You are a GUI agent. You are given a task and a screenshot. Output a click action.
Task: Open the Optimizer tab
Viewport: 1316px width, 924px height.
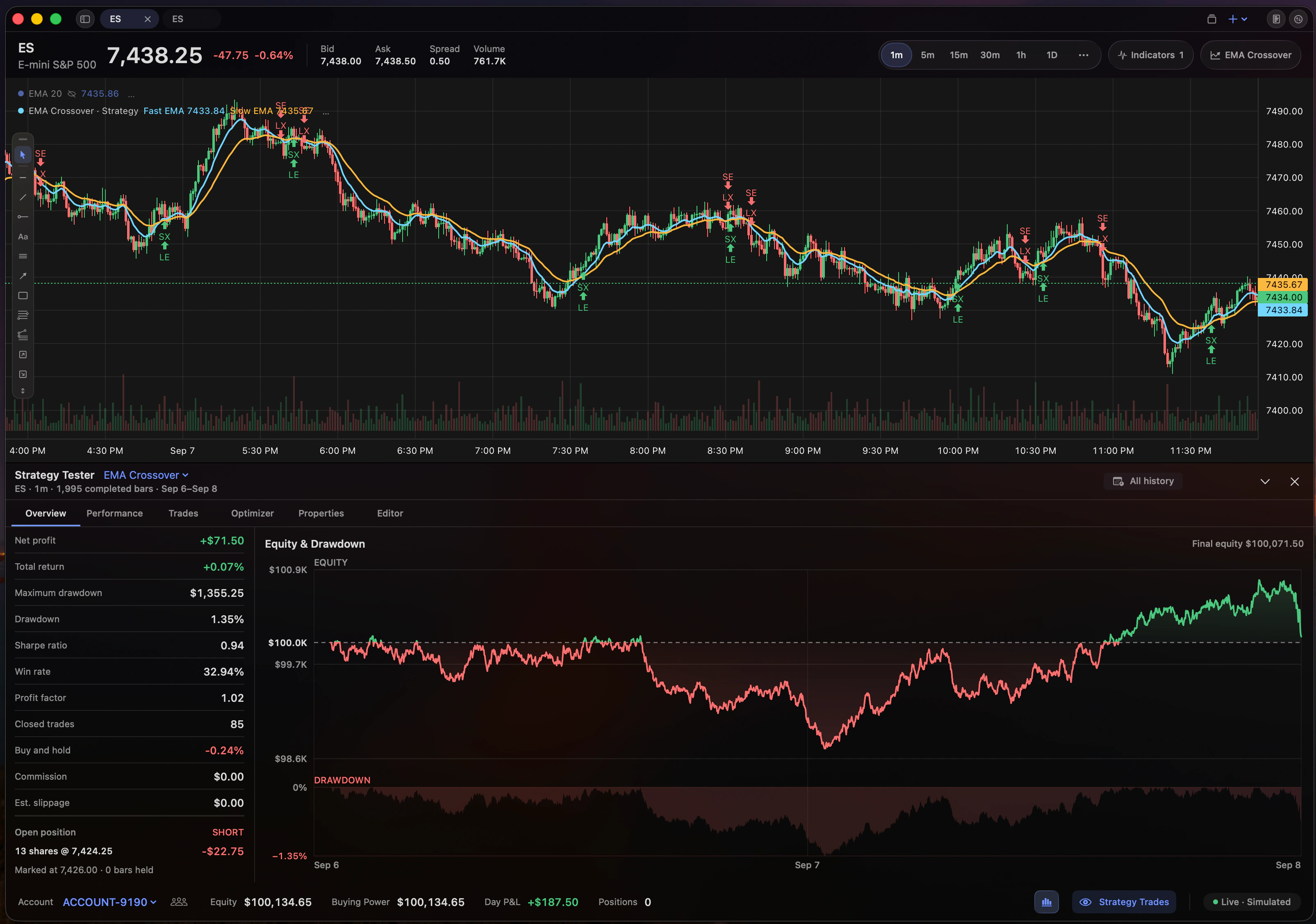click(x=252, y=513)
